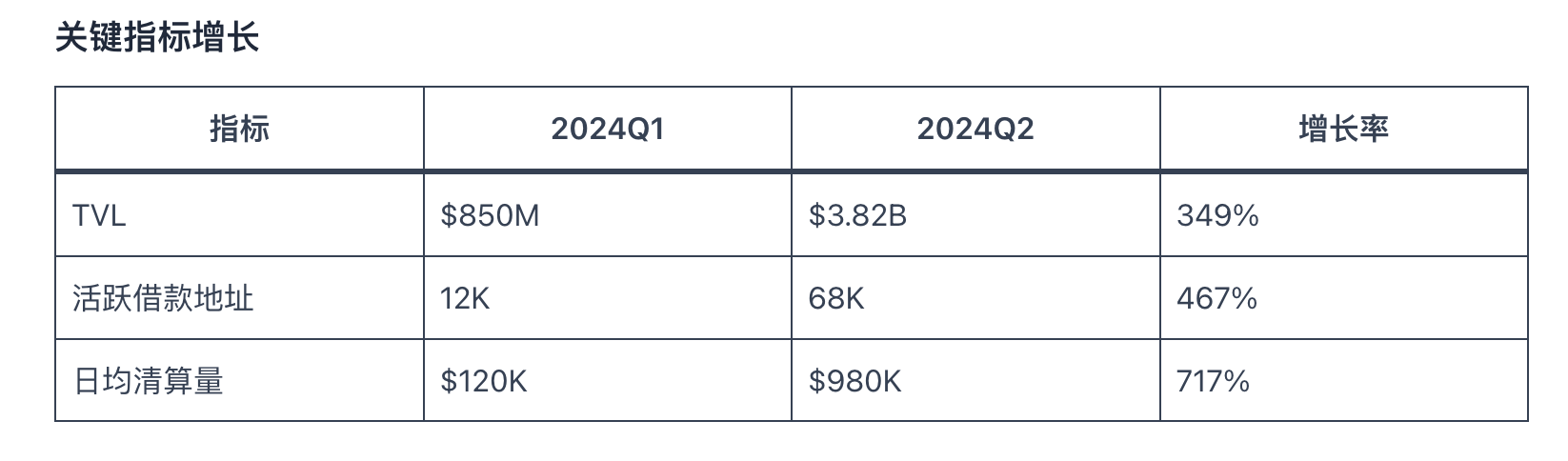Click the 活跃借款地址 row label

(239, 298)
